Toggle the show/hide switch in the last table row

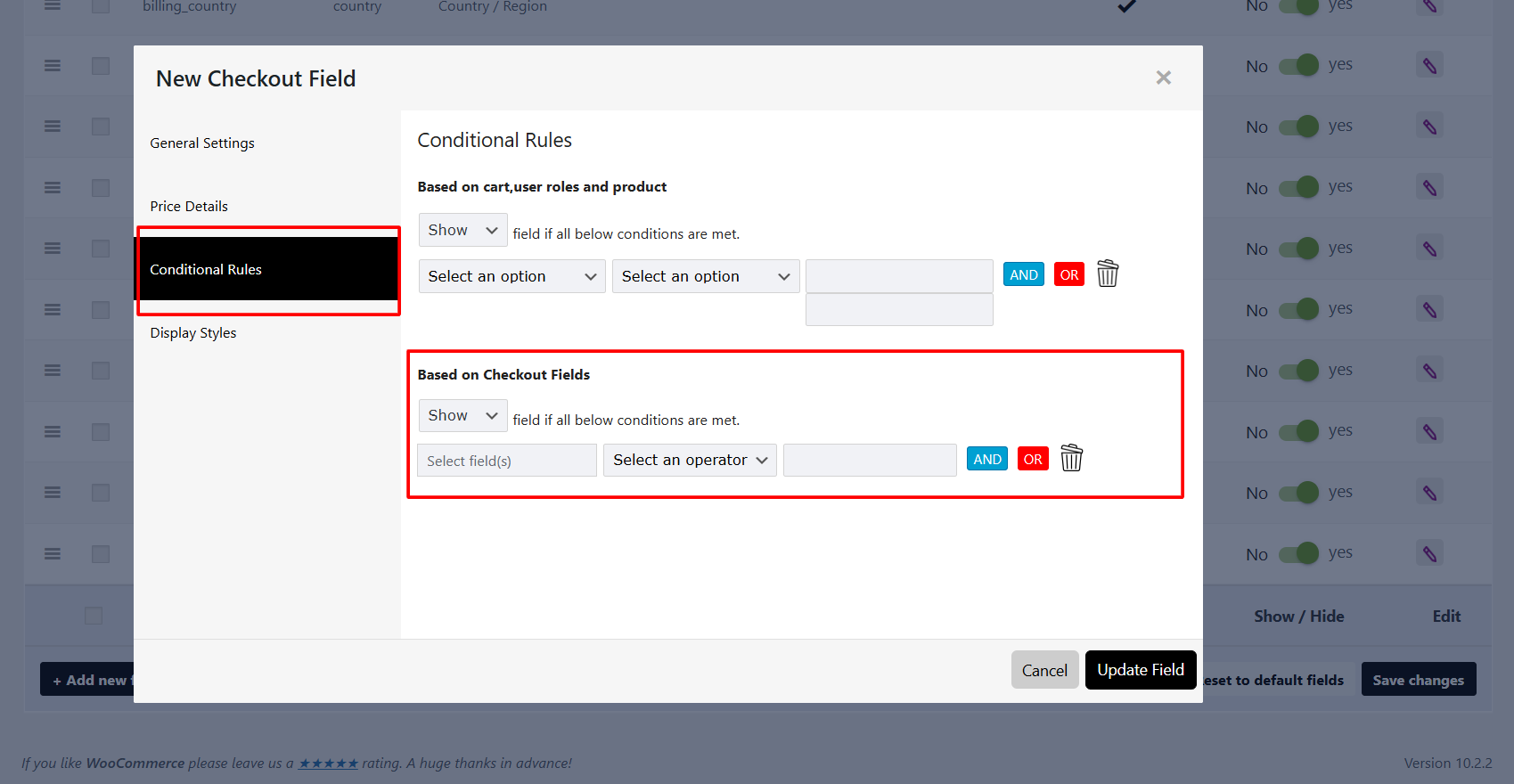[x=1298, y=554]
